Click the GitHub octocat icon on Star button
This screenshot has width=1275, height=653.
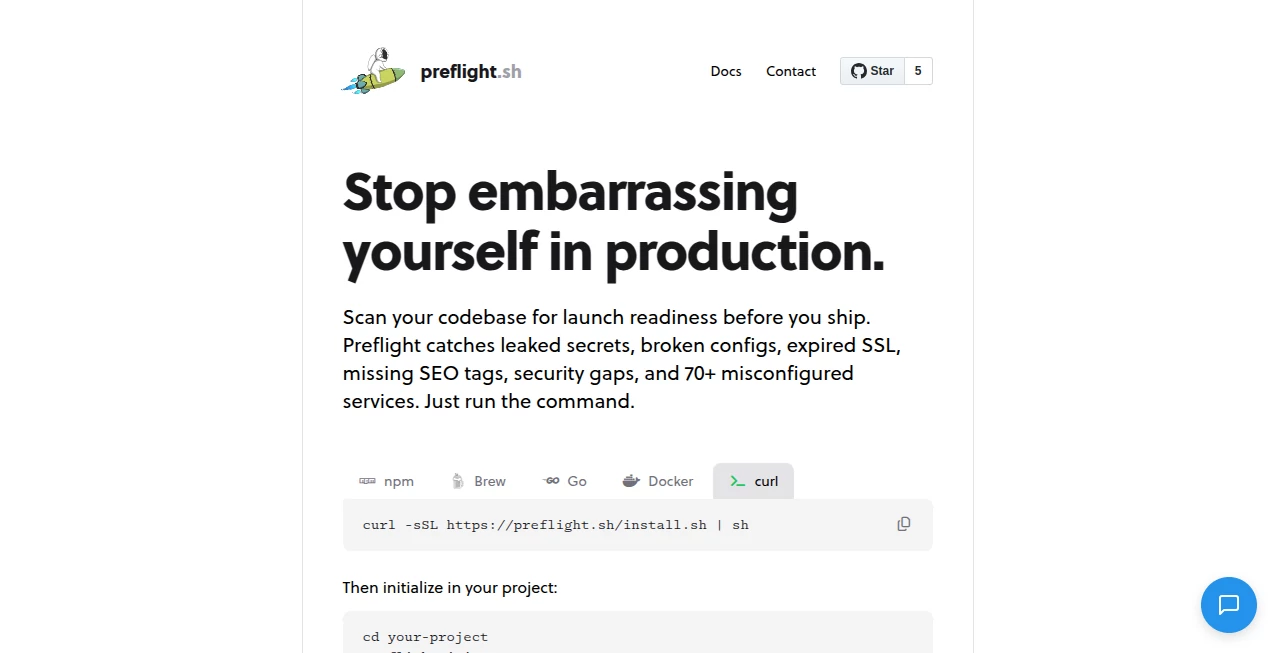tap(858, 71)
